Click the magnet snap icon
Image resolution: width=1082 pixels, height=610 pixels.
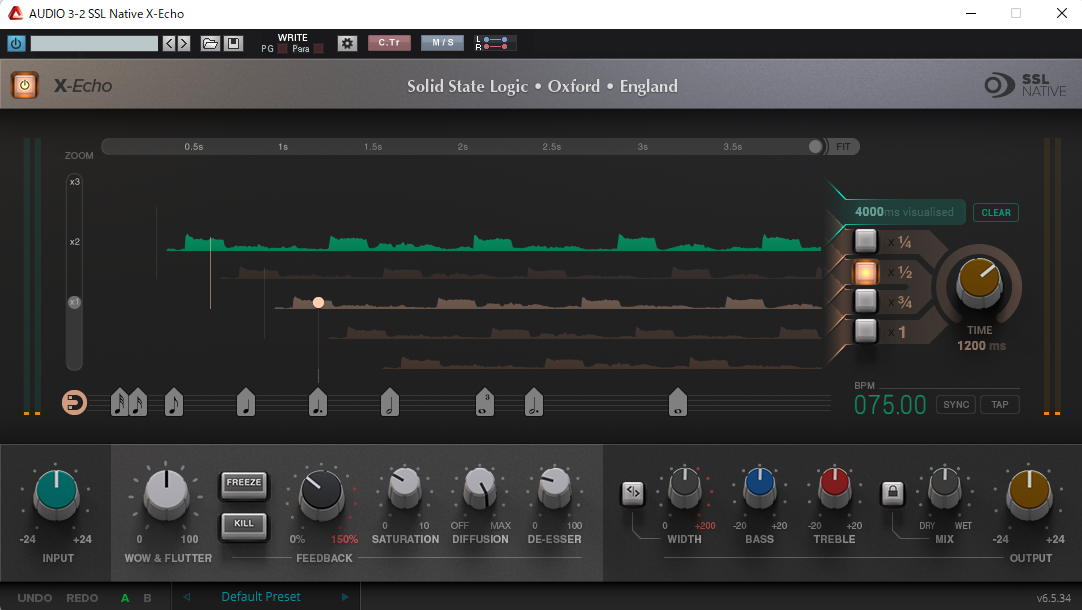coord(74,402)
